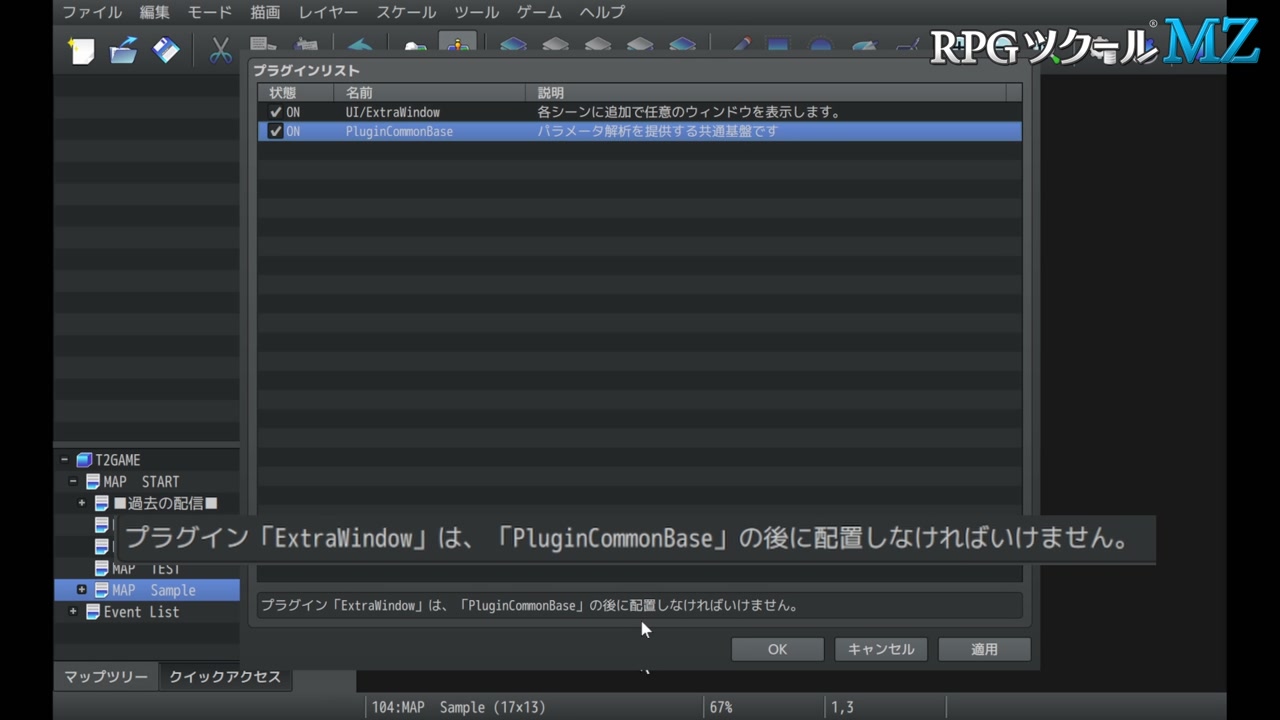Open the 編集 menu
The image size is (1280, 720).
pyautogui.click(x=154, y=12)
